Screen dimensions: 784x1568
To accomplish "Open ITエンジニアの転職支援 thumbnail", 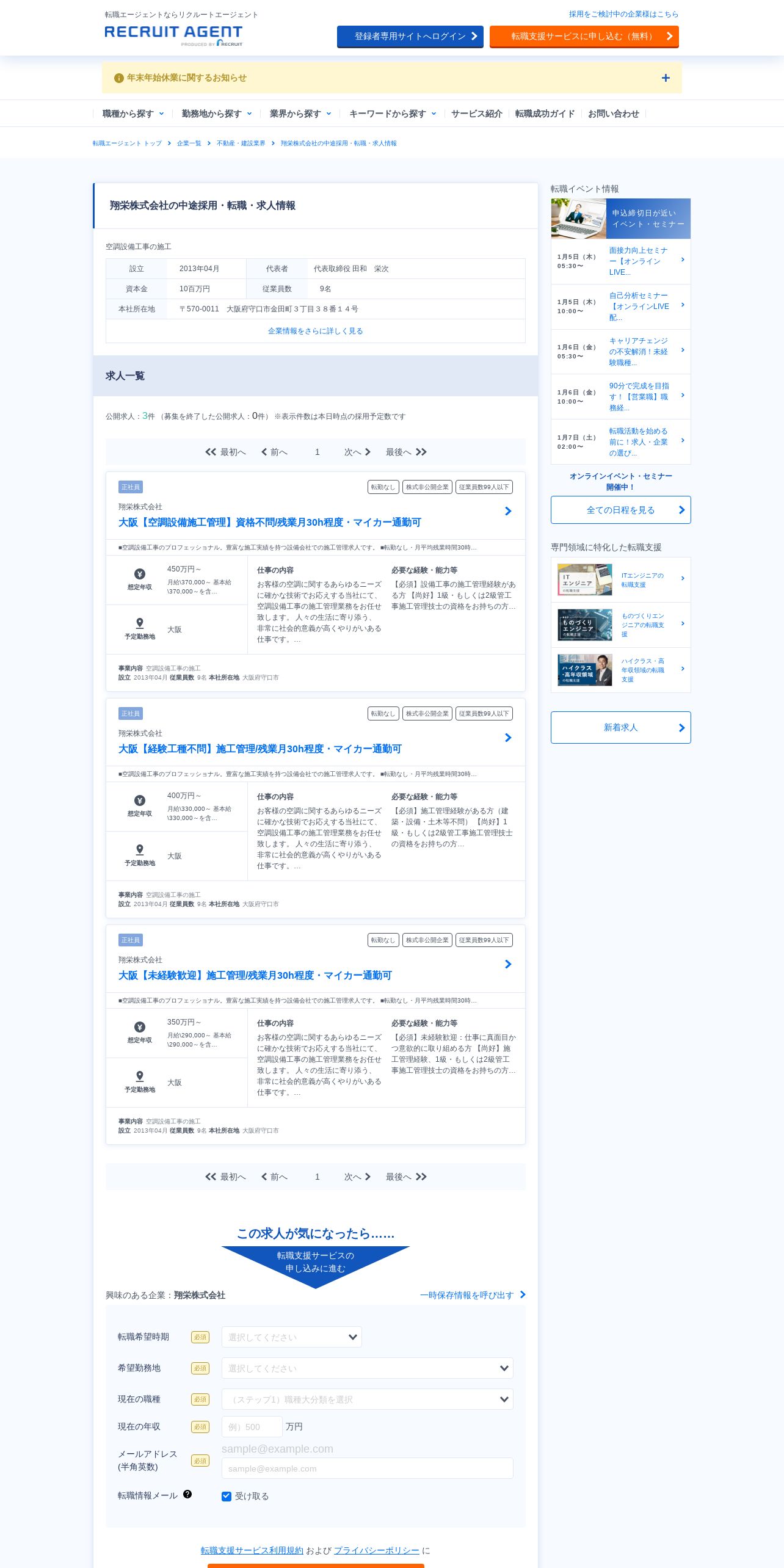I will pos(585,579).
